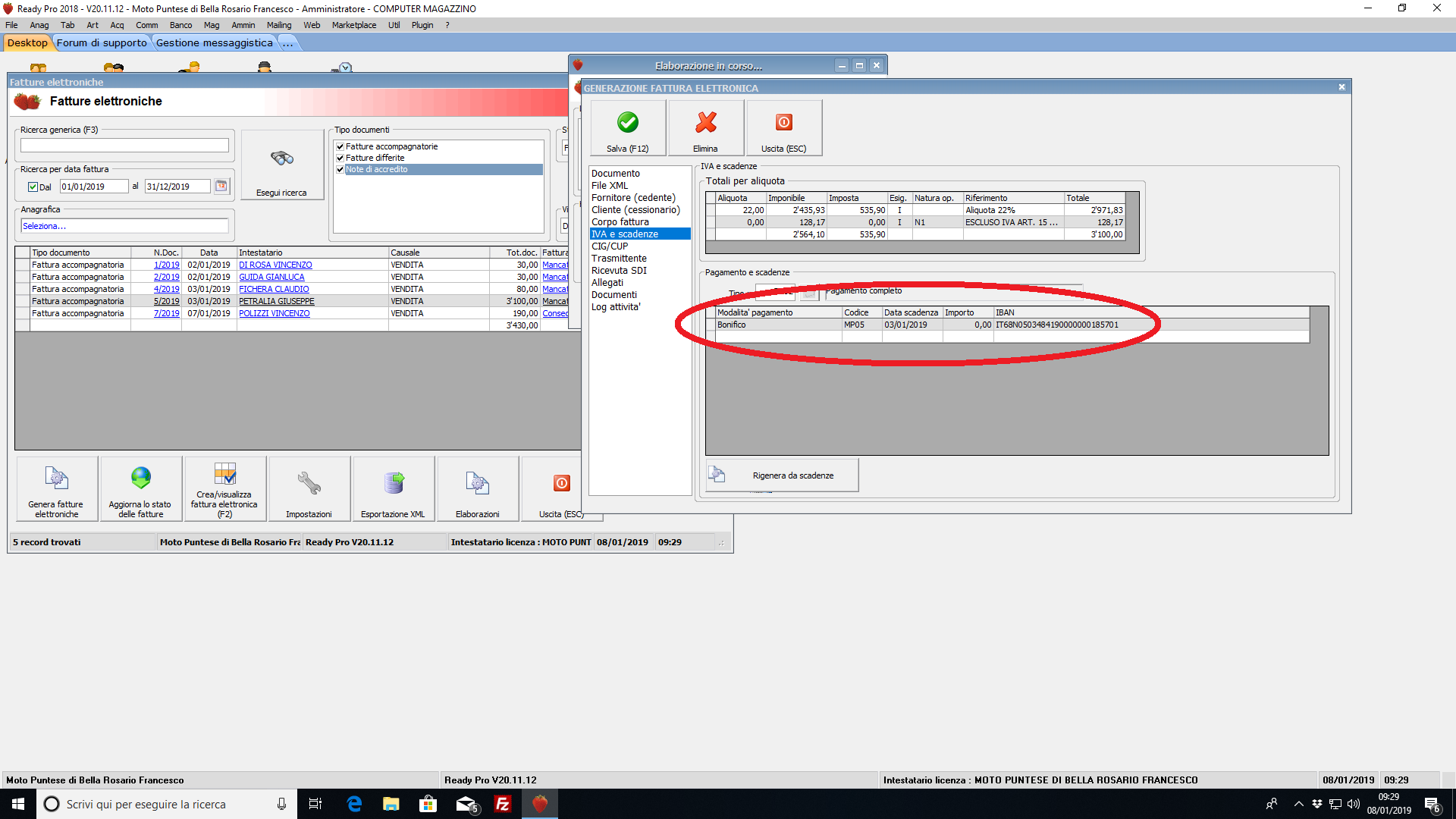The height and width of the screenshot is (819, 1456).
Task: Toggle the Fatture accompagnatorie checkbox
Action: point(340,147)
